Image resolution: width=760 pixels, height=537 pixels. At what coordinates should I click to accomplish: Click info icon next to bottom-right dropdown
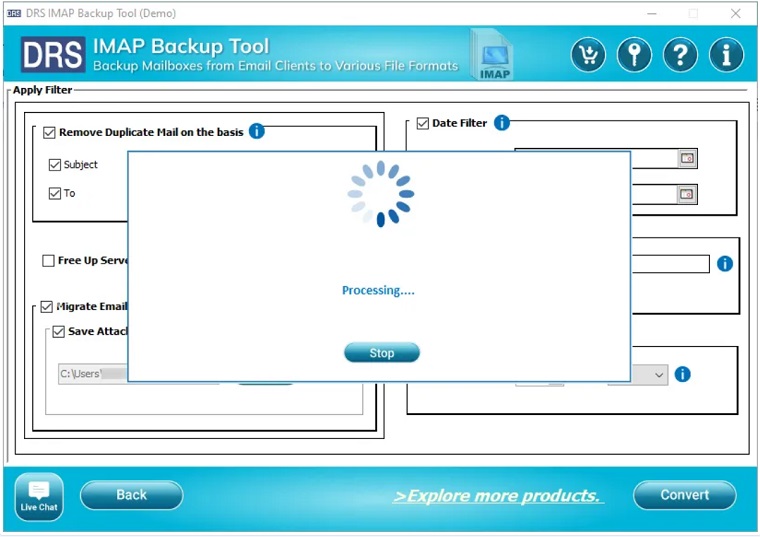click(682, 374)
